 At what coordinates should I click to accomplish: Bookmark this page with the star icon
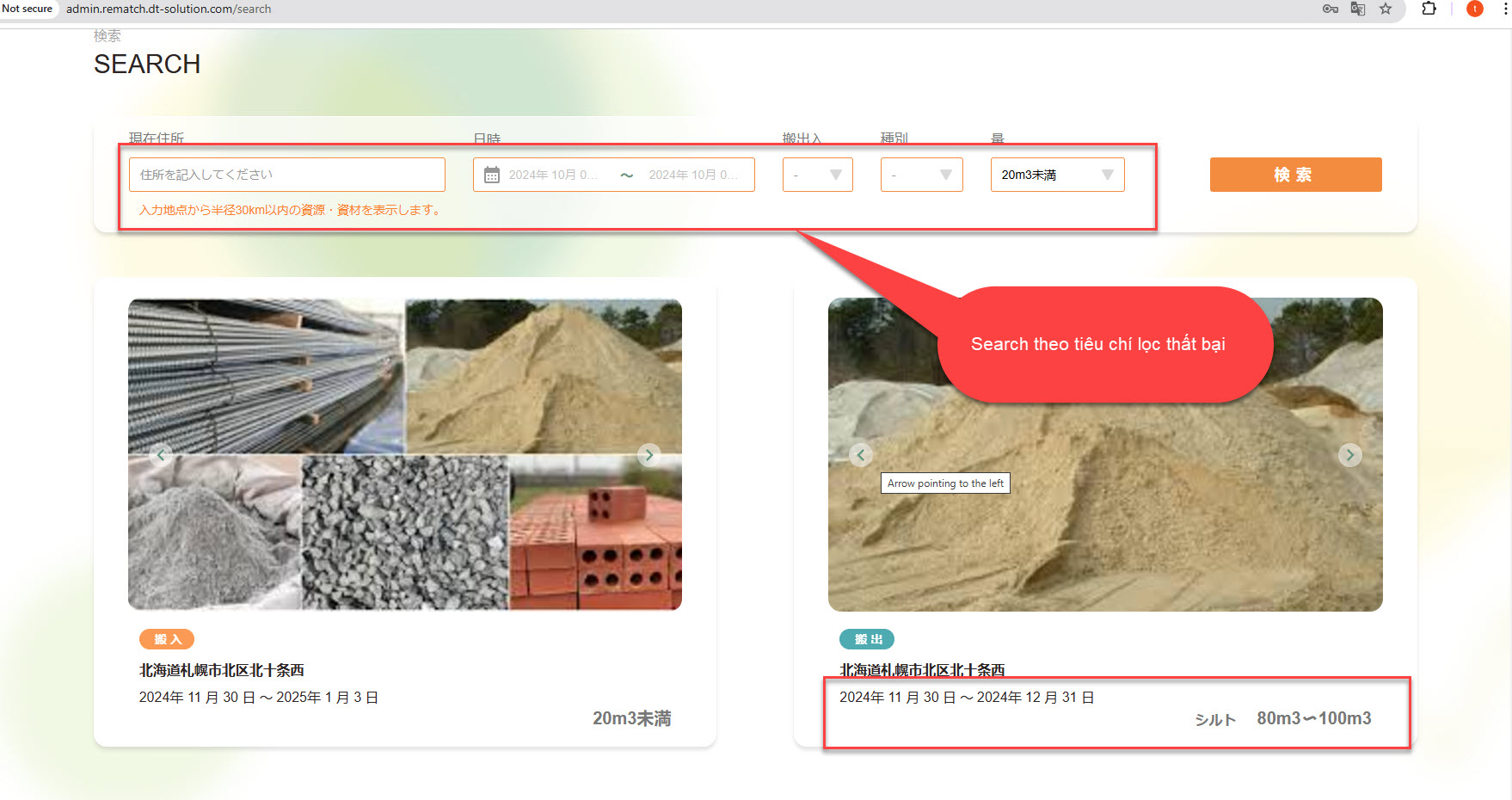click(1386, 9)
